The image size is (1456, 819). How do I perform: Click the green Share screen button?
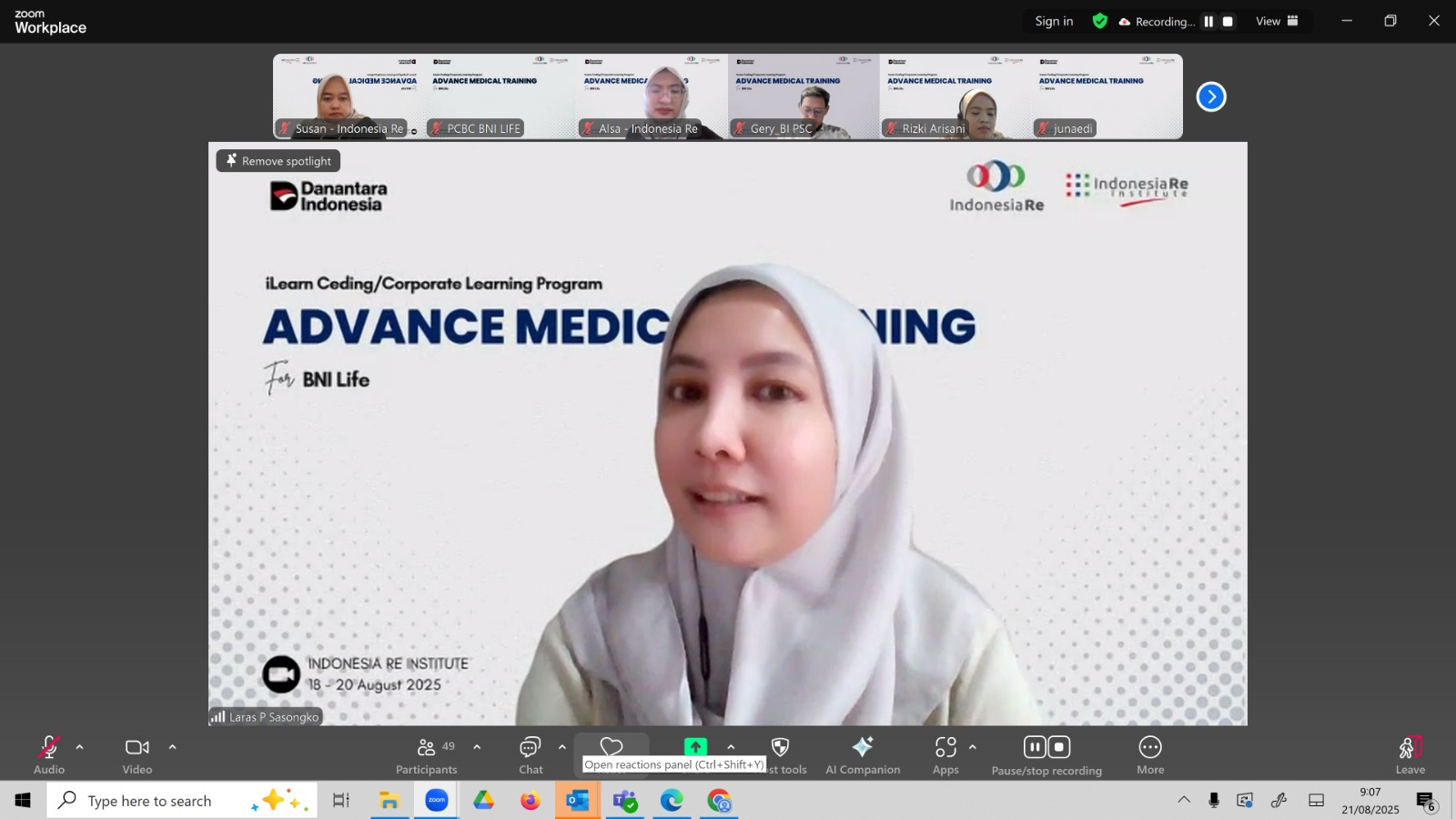tap(695, 747)
